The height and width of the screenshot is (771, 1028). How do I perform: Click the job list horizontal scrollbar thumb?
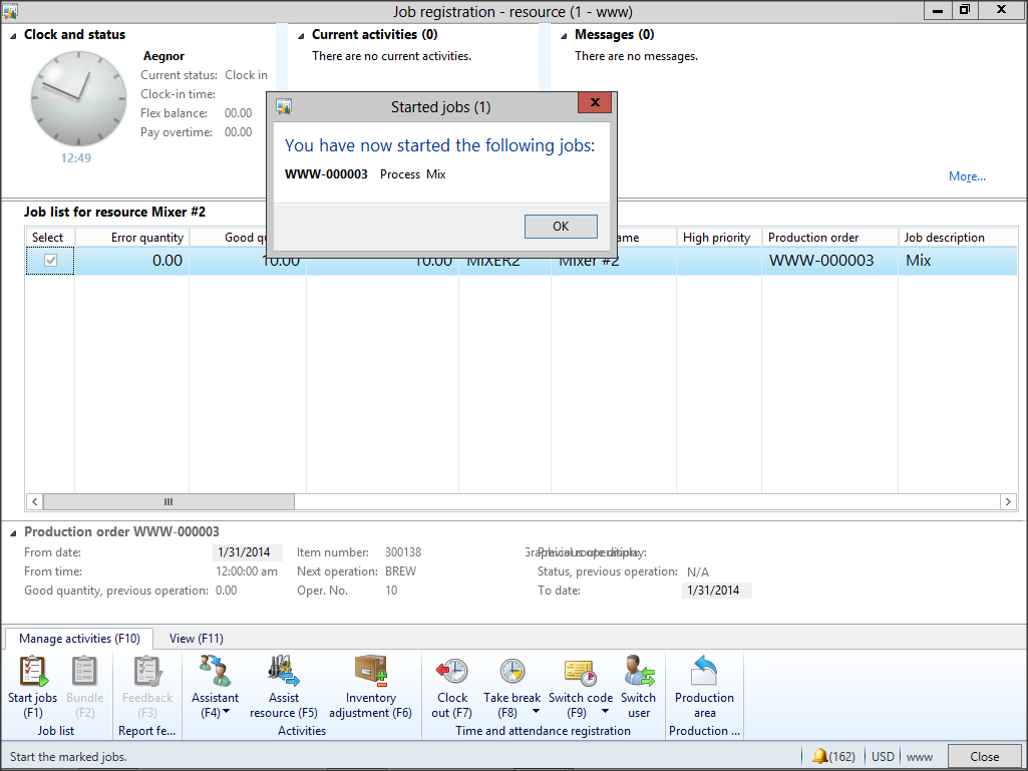168,502
